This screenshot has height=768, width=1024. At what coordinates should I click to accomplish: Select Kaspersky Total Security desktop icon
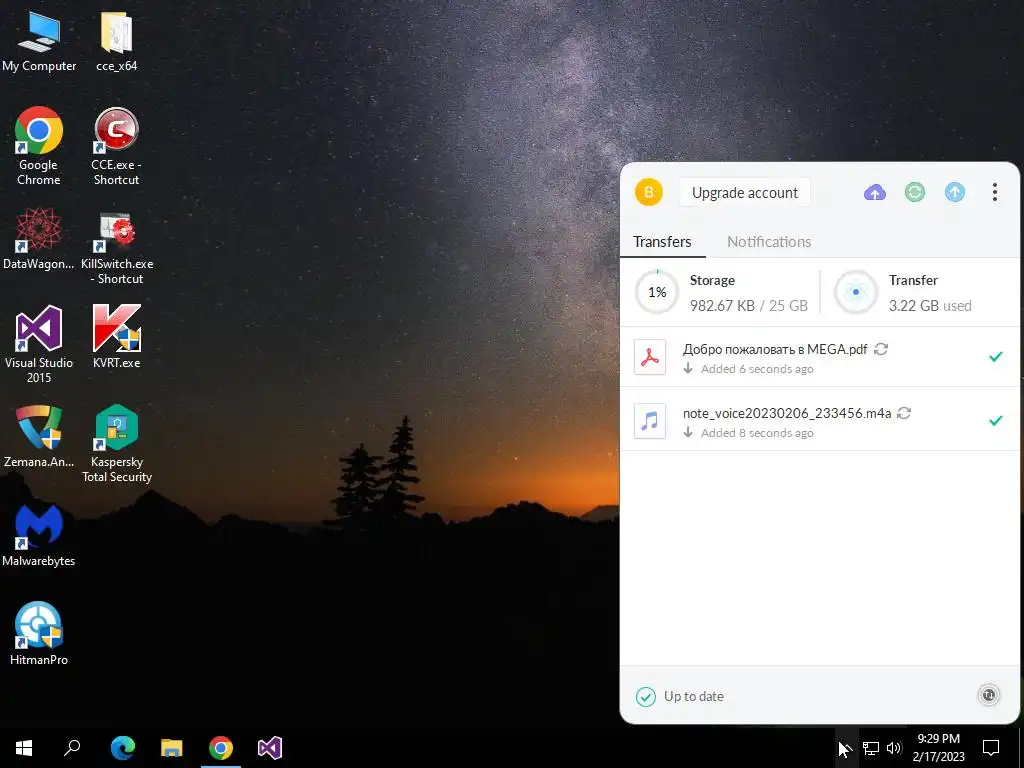click(x=117, y=444)
